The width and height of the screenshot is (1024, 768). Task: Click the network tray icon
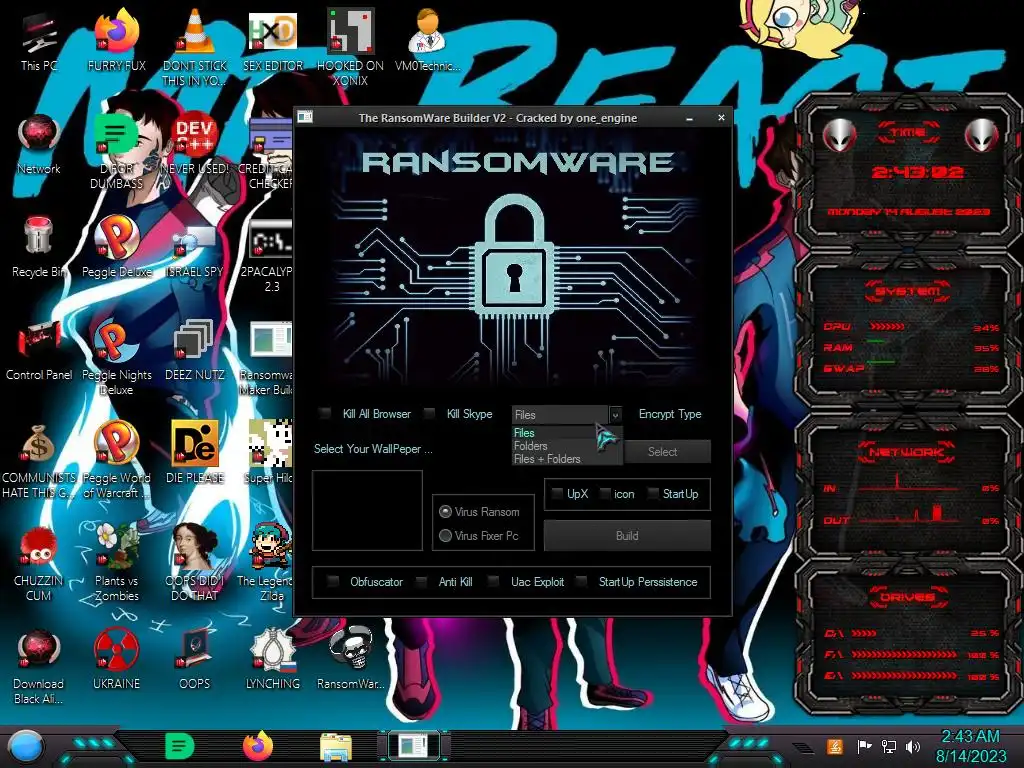pyautogui.click(x=889, y=746)
